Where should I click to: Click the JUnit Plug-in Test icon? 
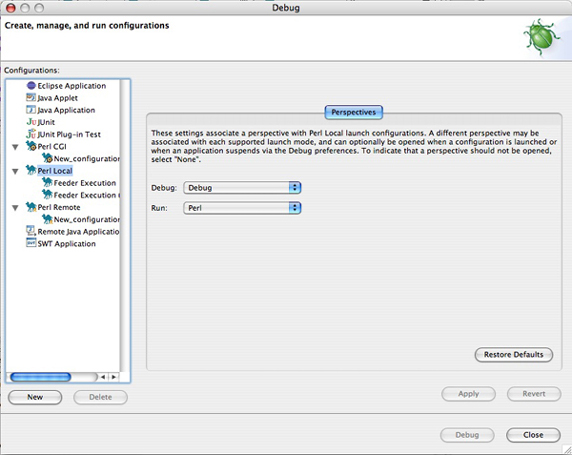(x=31, y=134)
